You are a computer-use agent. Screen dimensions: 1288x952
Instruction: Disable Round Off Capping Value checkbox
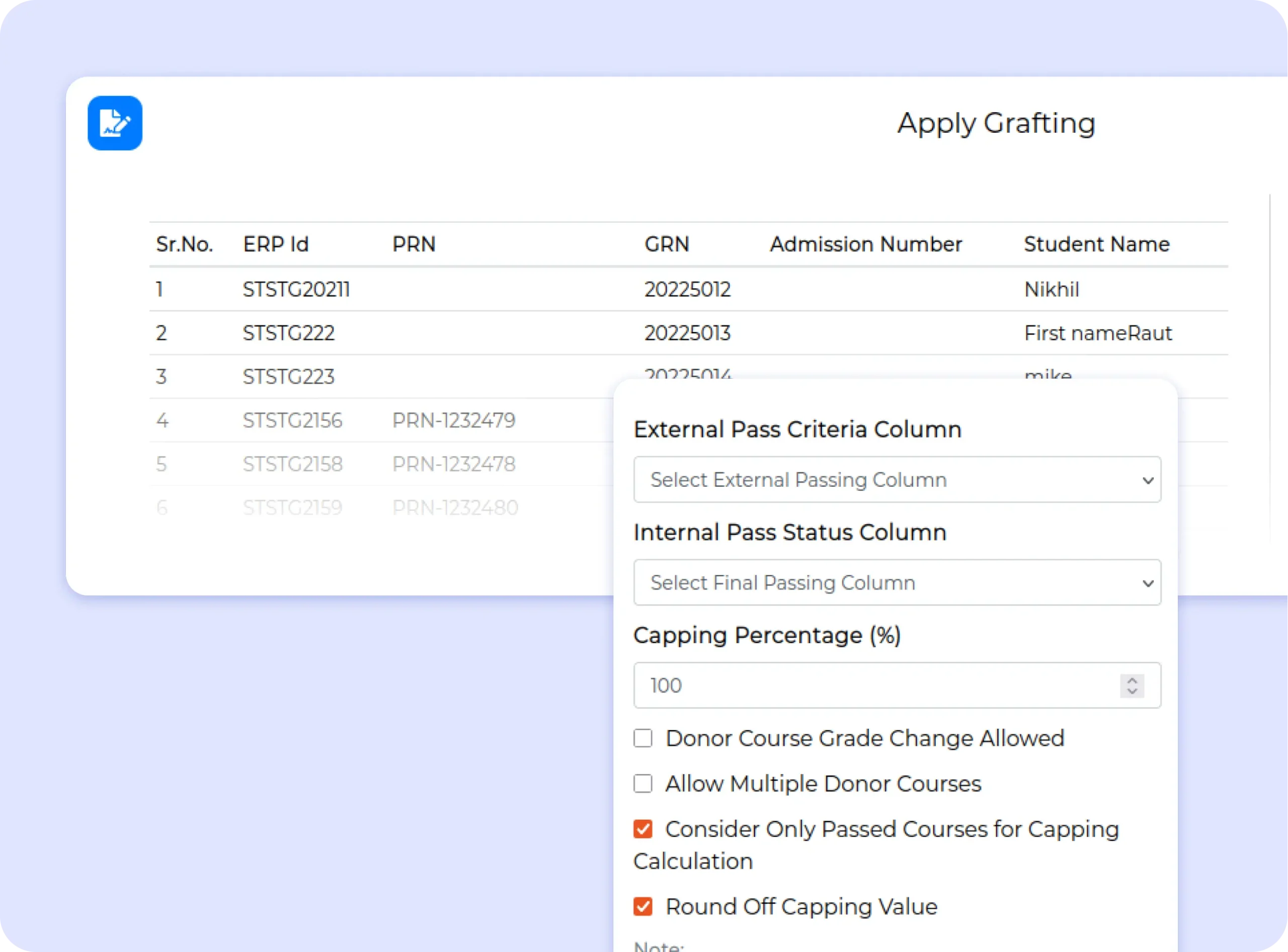click(643, 906)
